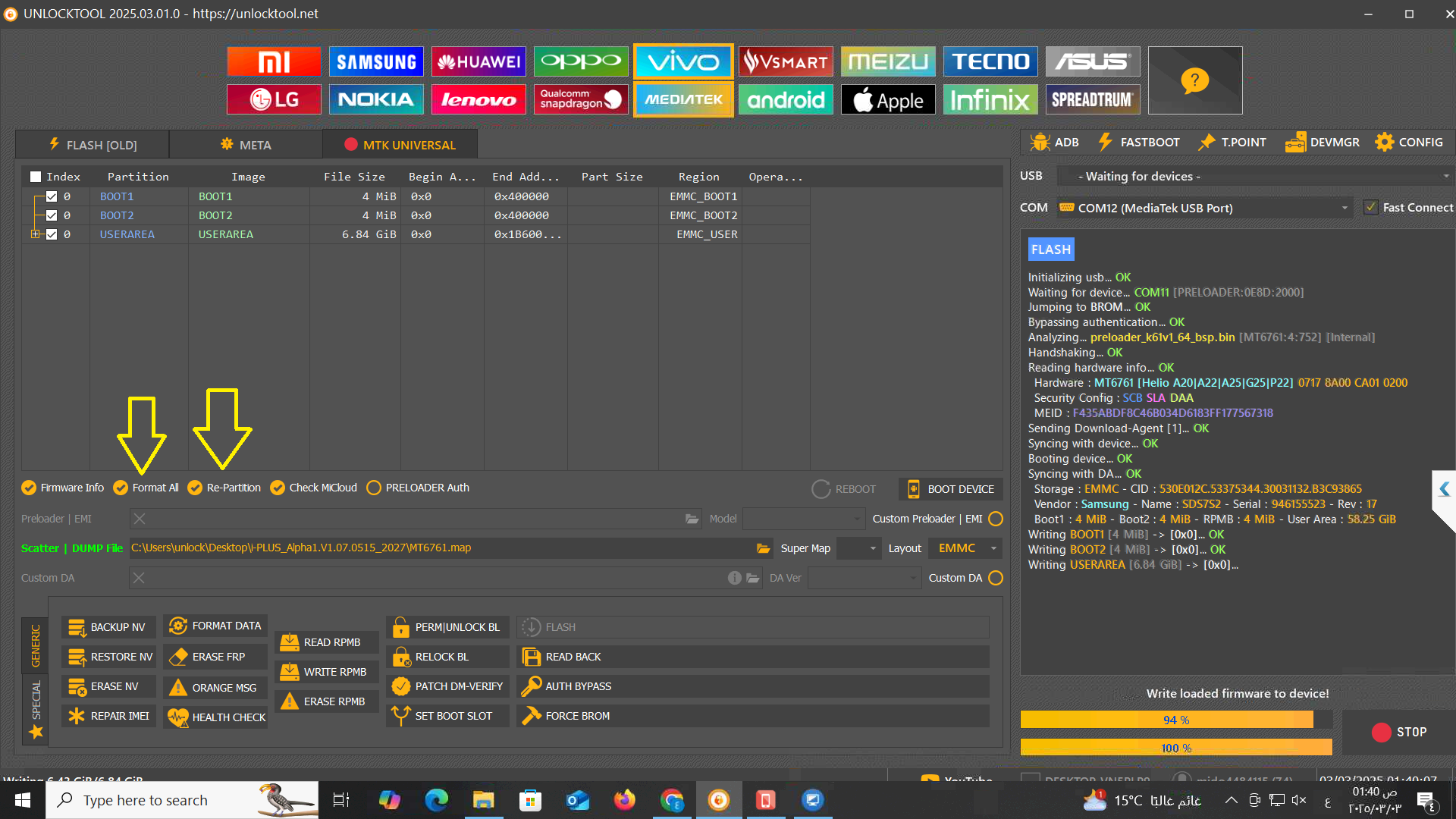Enable the PRELOADER Auth option

(x=418, y=488)
